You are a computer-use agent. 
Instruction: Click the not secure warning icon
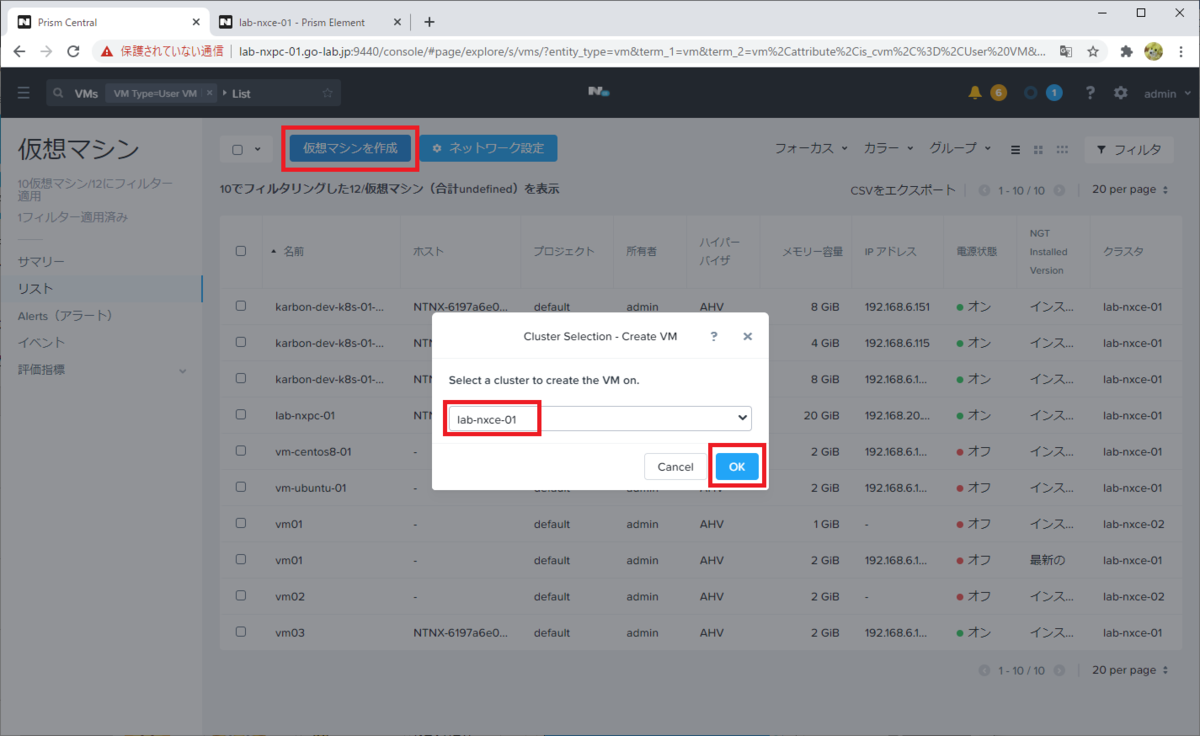[x=107, y=50]
